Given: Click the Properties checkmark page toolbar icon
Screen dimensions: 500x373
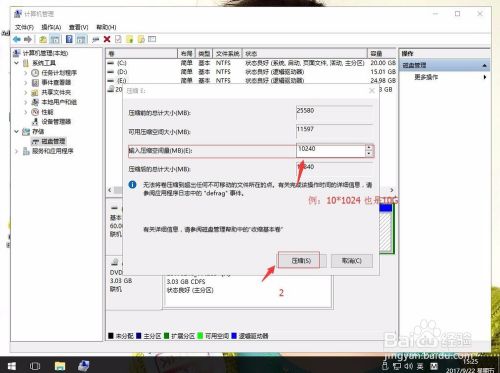Looking at the screenshot, I should 118,39.
